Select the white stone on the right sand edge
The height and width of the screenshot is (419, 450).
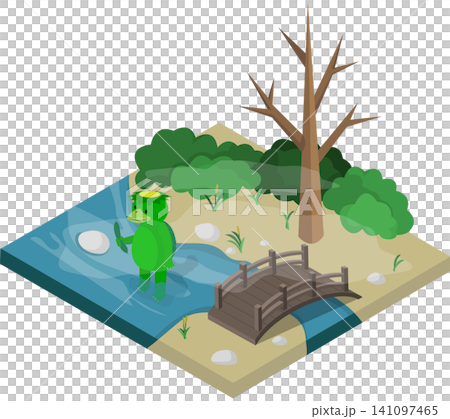[x=376, y=278]
